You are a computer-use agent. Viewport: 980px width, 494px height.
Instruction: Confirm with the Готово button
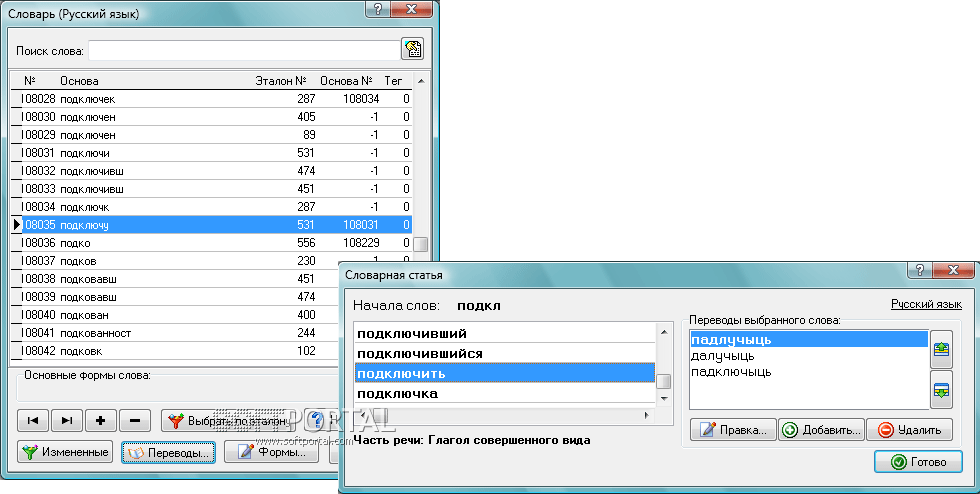918,461
